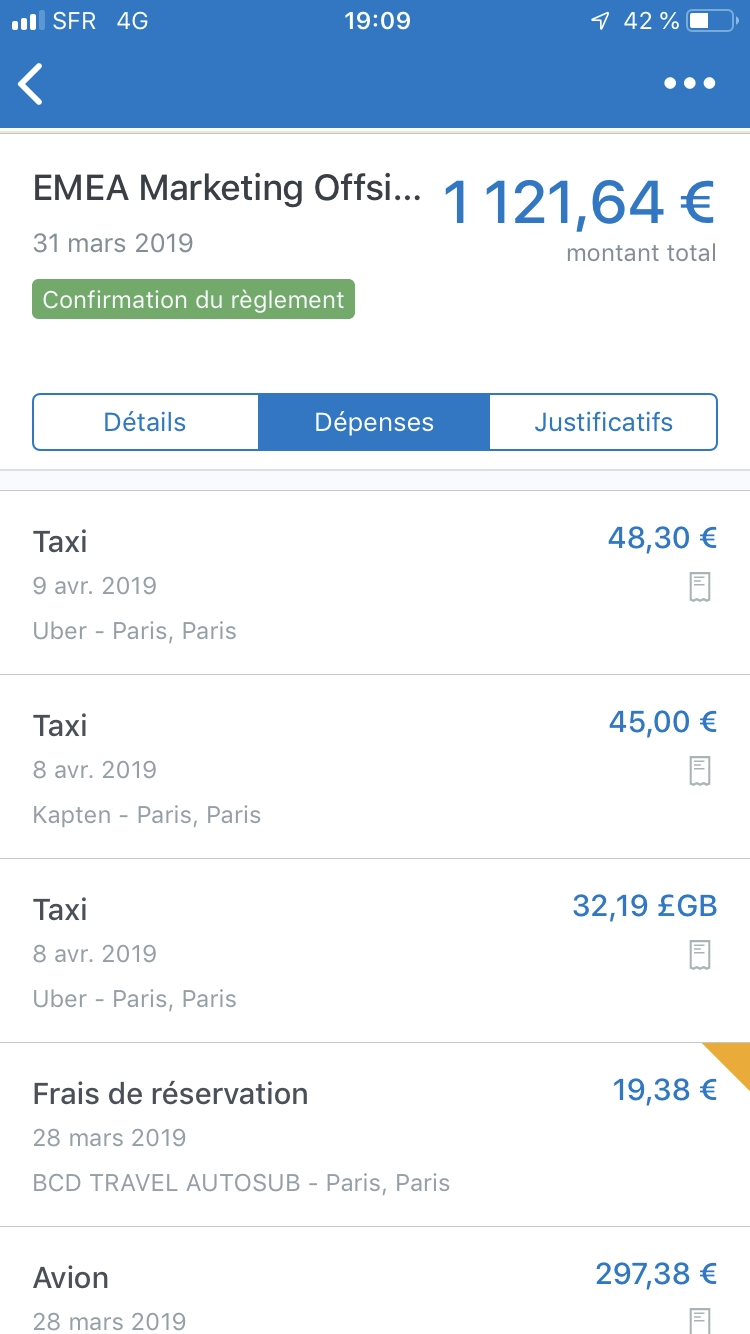The height and width of the screenshot is (1334, 750).
Task: Open the three-dots more options menu
Action: pos(690,84)
